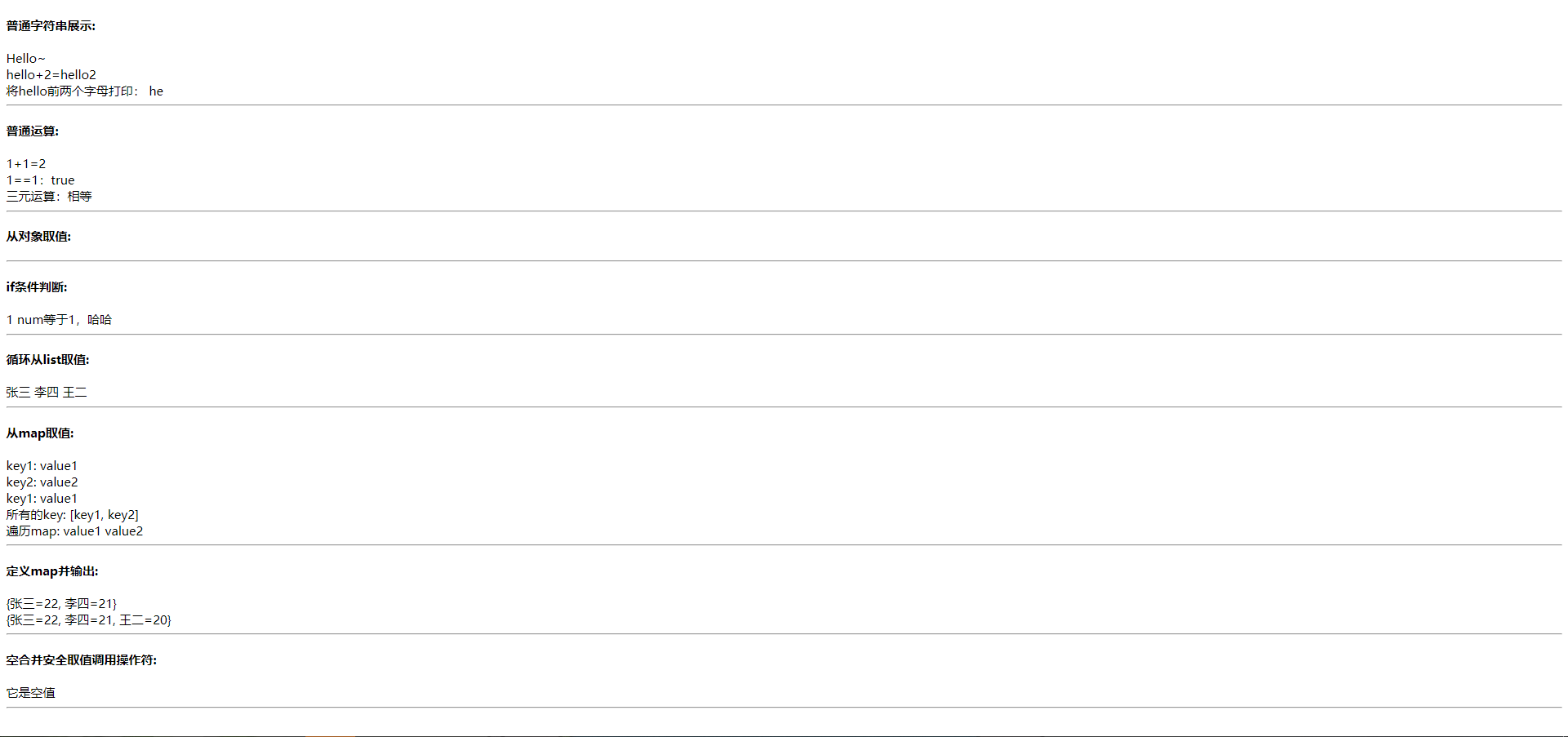Click the line 三元运算: 相等
This screenshot has height=737, width=1568.
click(49, 197)
